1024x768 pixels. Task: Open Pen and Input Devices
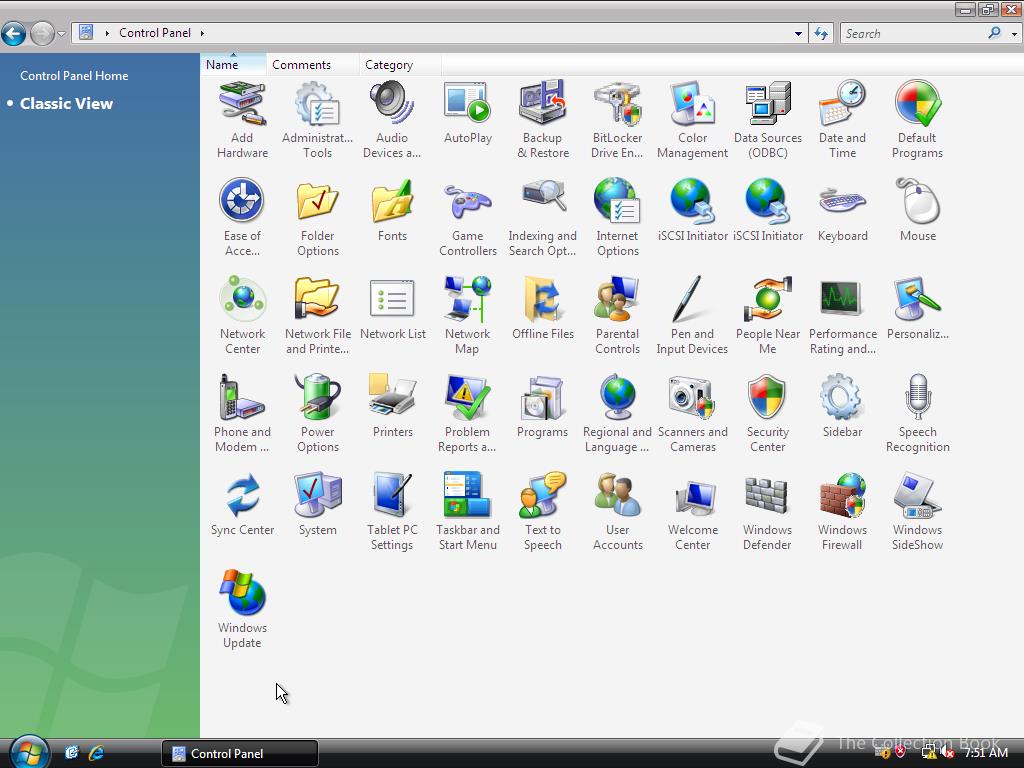click(692, 315)
